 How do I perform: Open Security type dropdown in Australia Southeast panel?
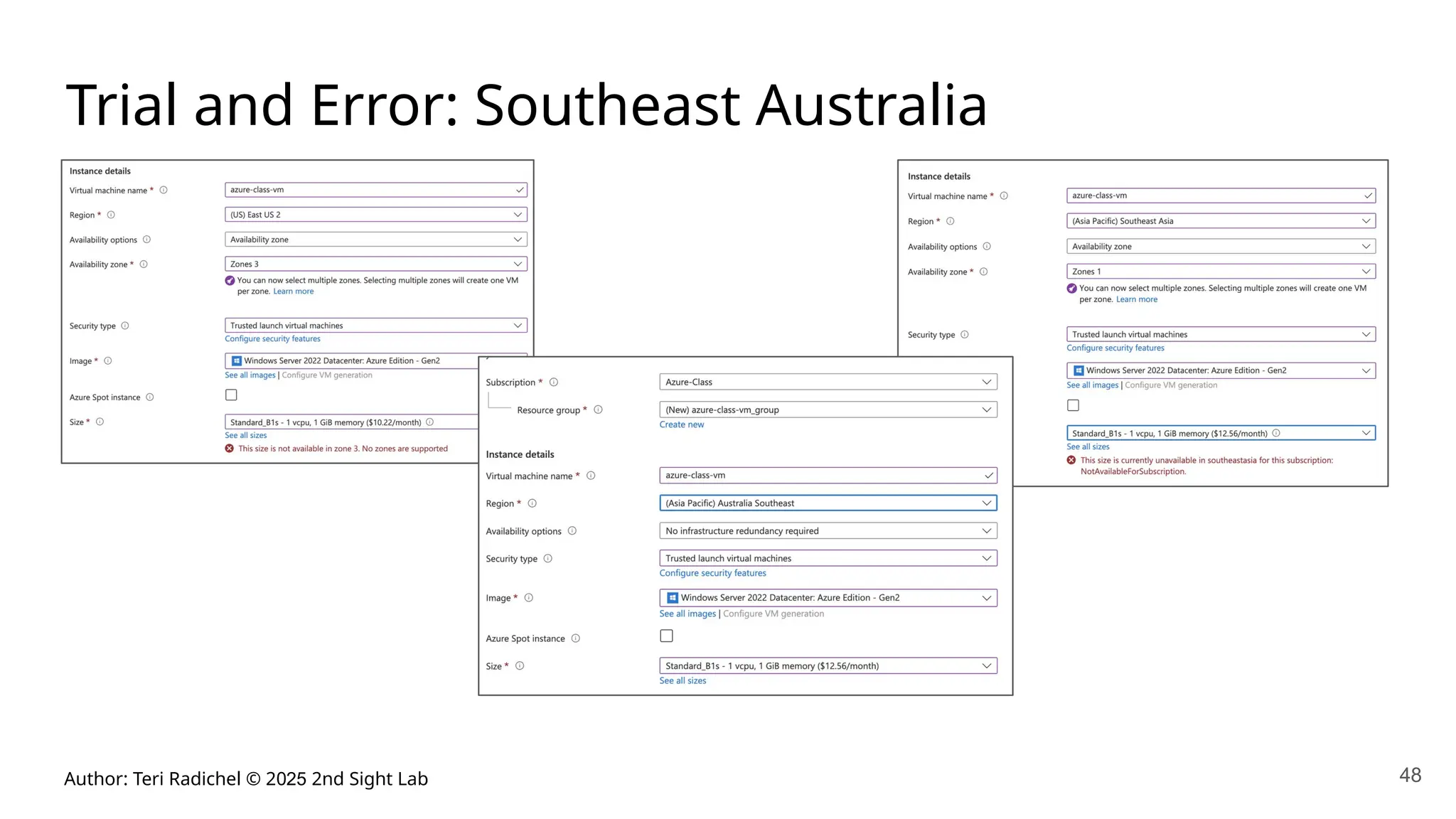(828, 558)
